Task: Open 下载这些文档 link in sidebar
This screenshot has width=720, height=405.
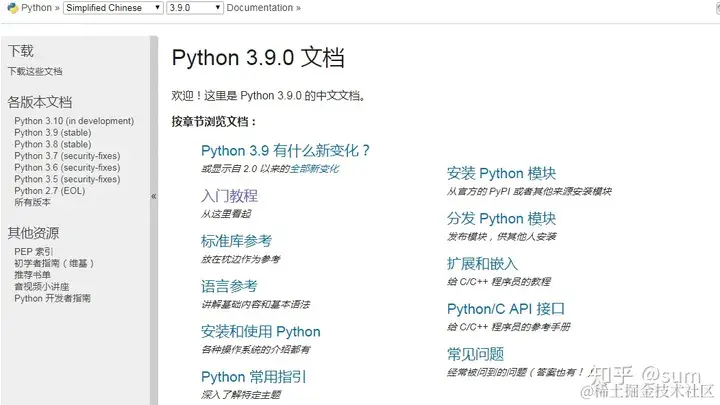Action: [35, 71]
